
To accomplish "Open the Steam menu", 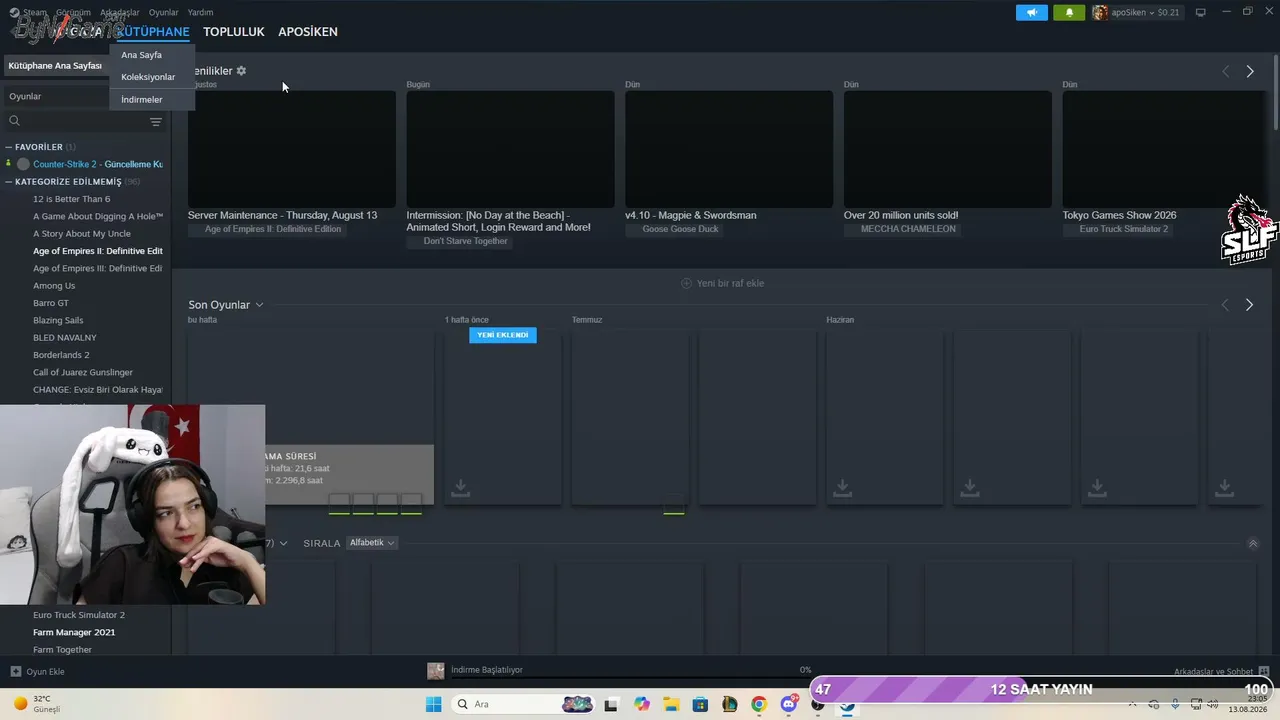I will tap(35, 13).
